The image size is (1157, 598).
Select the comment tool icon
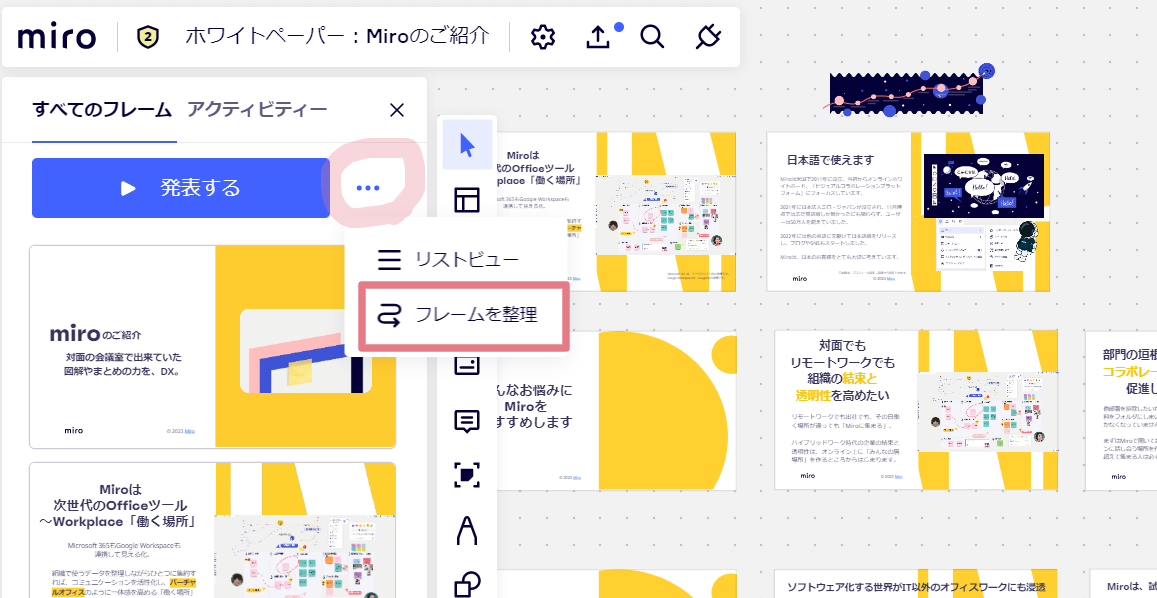tap(467, 421)
